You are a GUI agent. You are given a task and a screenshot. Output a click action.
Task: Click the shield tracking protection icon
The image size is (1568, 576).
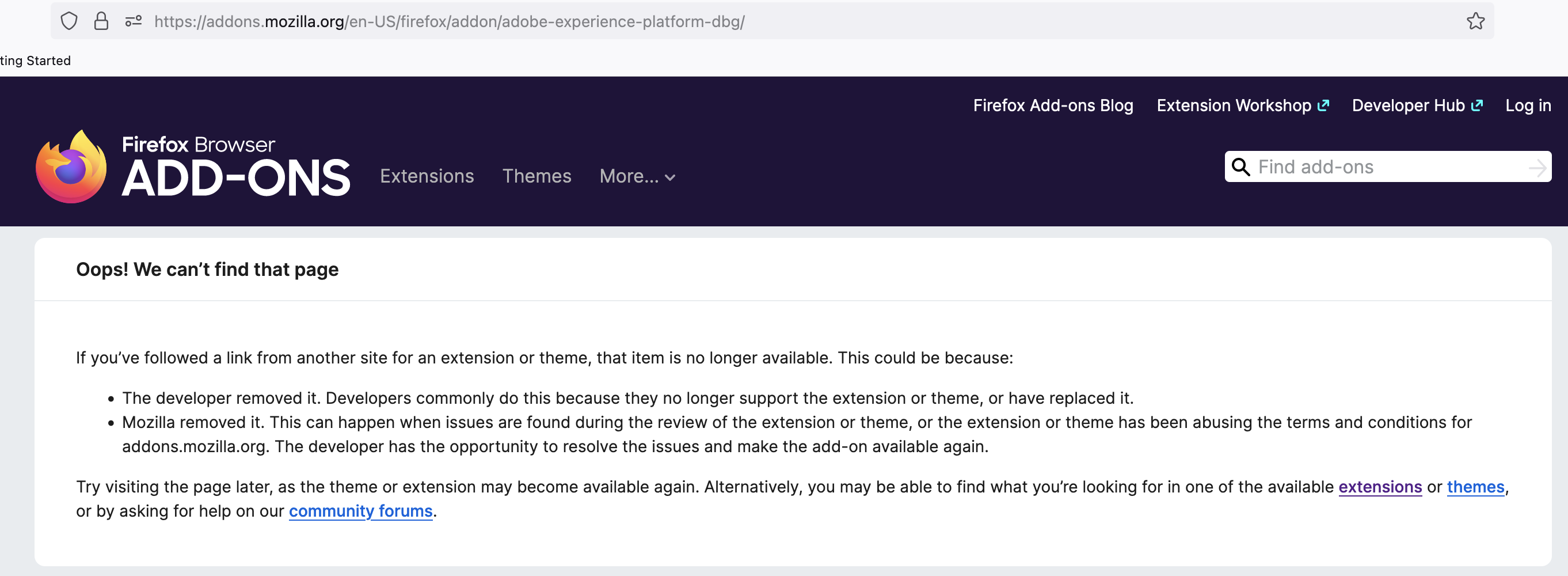pos(70,21)
